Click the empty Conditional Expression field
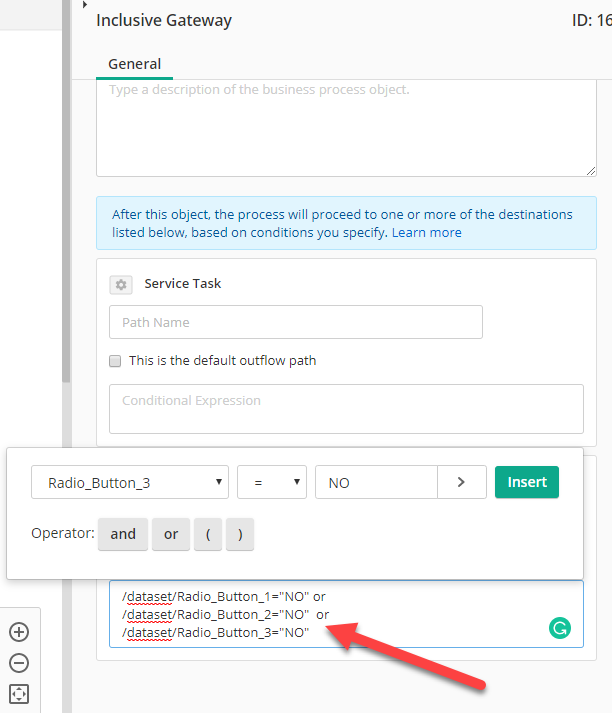Viewport: 612px width, 713px height. (346, 409)
